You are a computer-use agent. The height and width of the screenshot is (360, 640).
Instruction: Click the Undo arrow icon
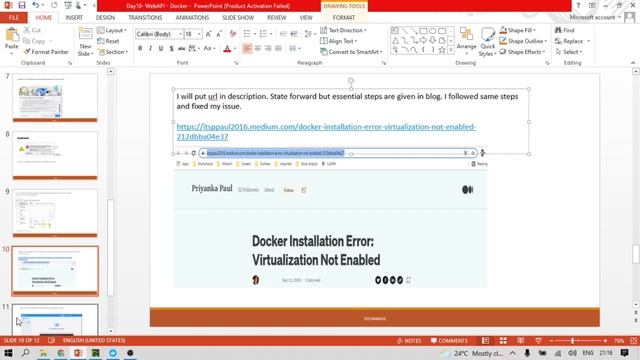[36, 5]
